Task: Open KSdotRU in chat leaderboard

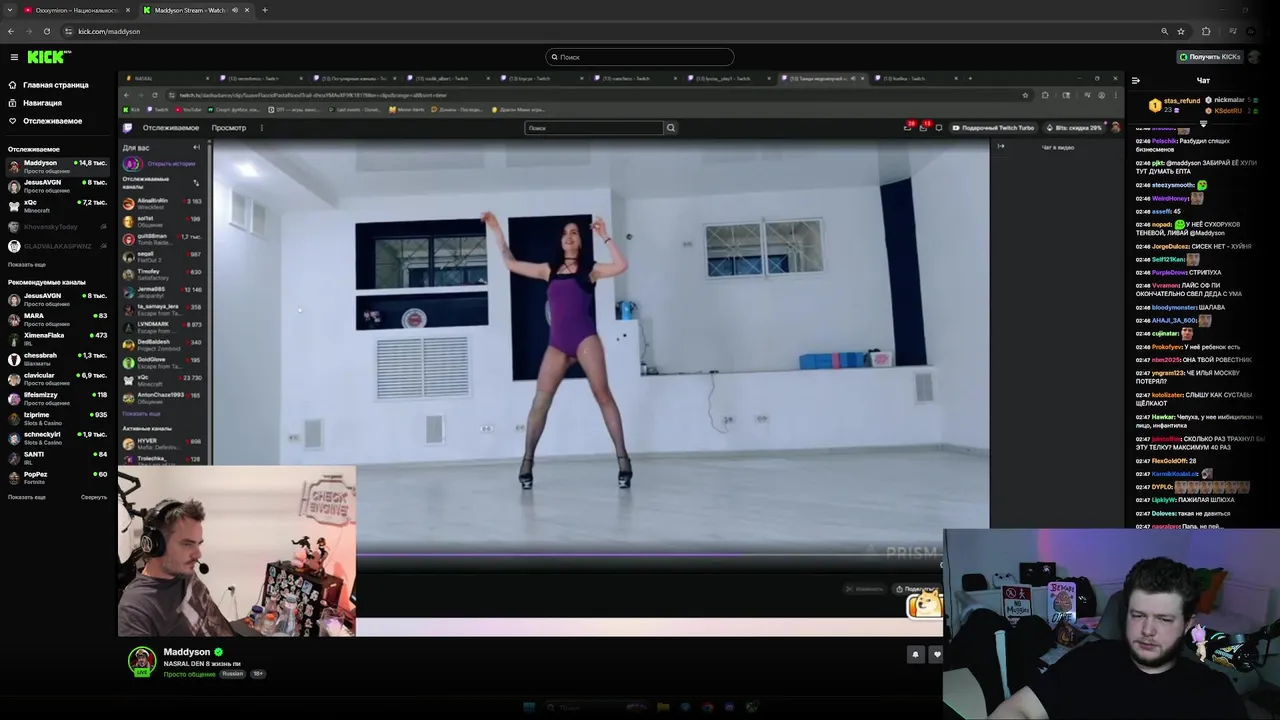Action: tap(1229, 110)
